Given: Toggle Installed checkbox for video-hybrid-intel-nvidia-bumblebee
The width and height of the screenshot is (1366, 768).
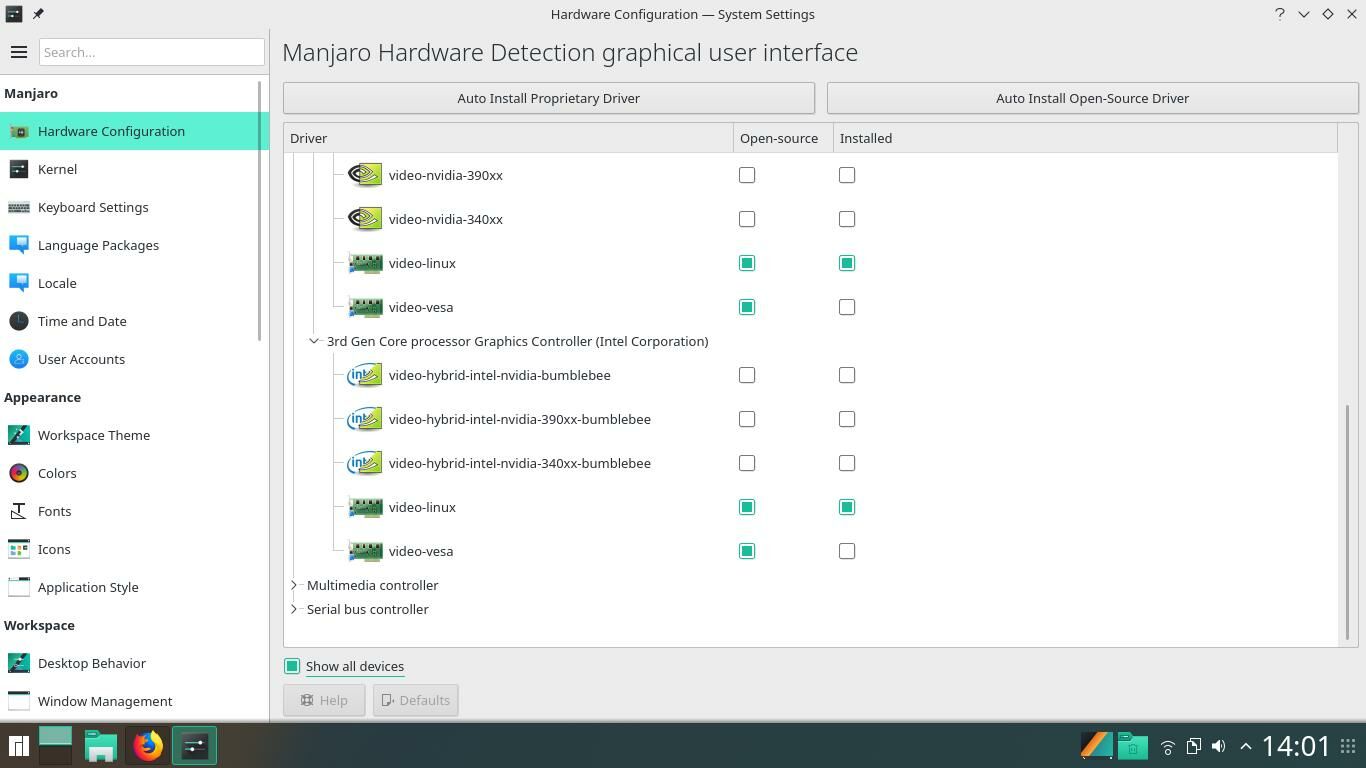Looking at the screenshot, I should [847, 375].
